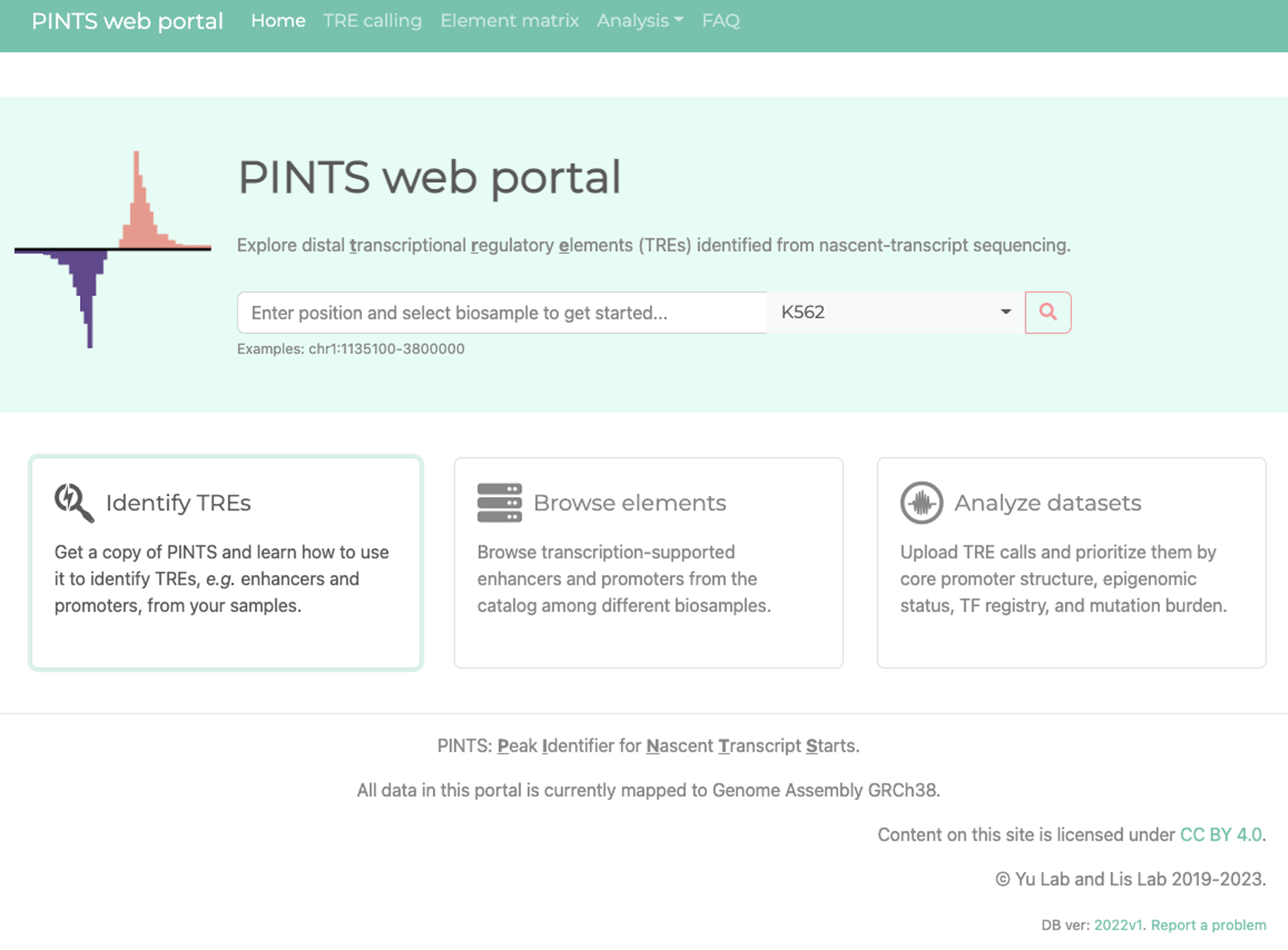Click the 2022v1 database version link
Screen dimensions: 1288x950
[x=1118, y=925]
